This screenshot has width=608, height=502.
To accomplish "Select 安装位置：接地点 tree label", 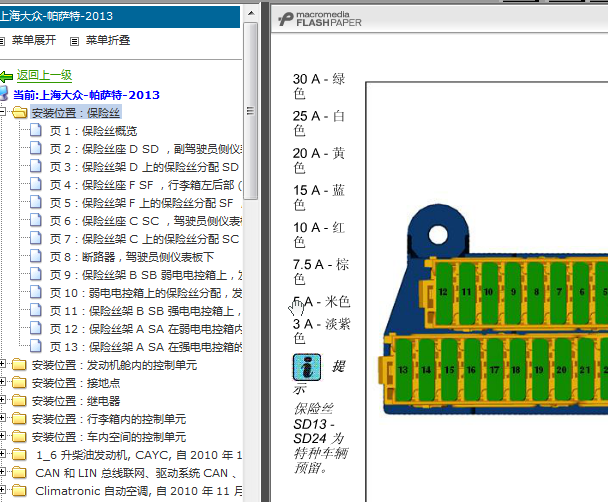I will [76, 383].
